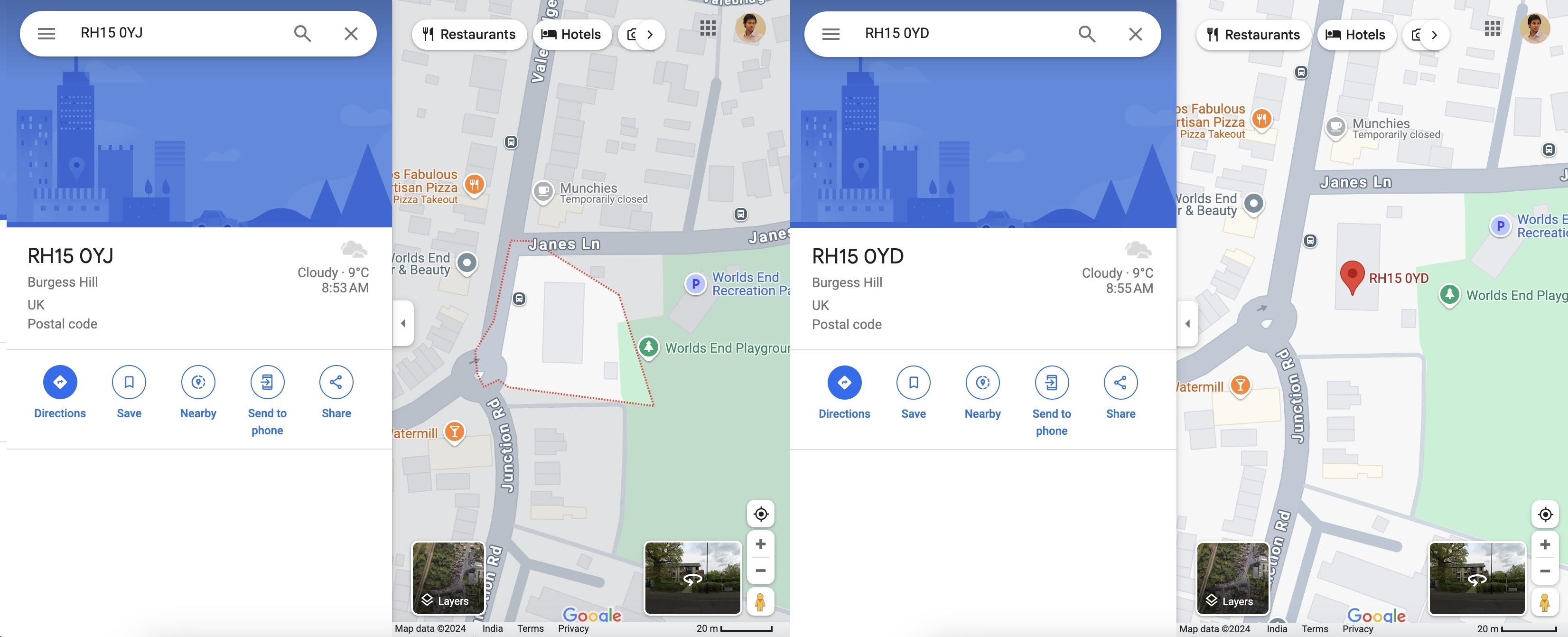The image size is (1568, 637).
Task: Filter by Restaurants on left map
Action: point(469,35)
